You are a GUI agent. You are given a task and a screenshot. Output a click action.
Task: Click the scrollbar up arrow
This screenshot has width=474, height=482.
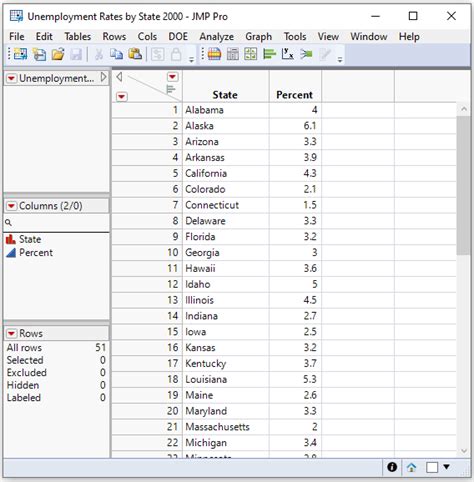click(464, 109)
